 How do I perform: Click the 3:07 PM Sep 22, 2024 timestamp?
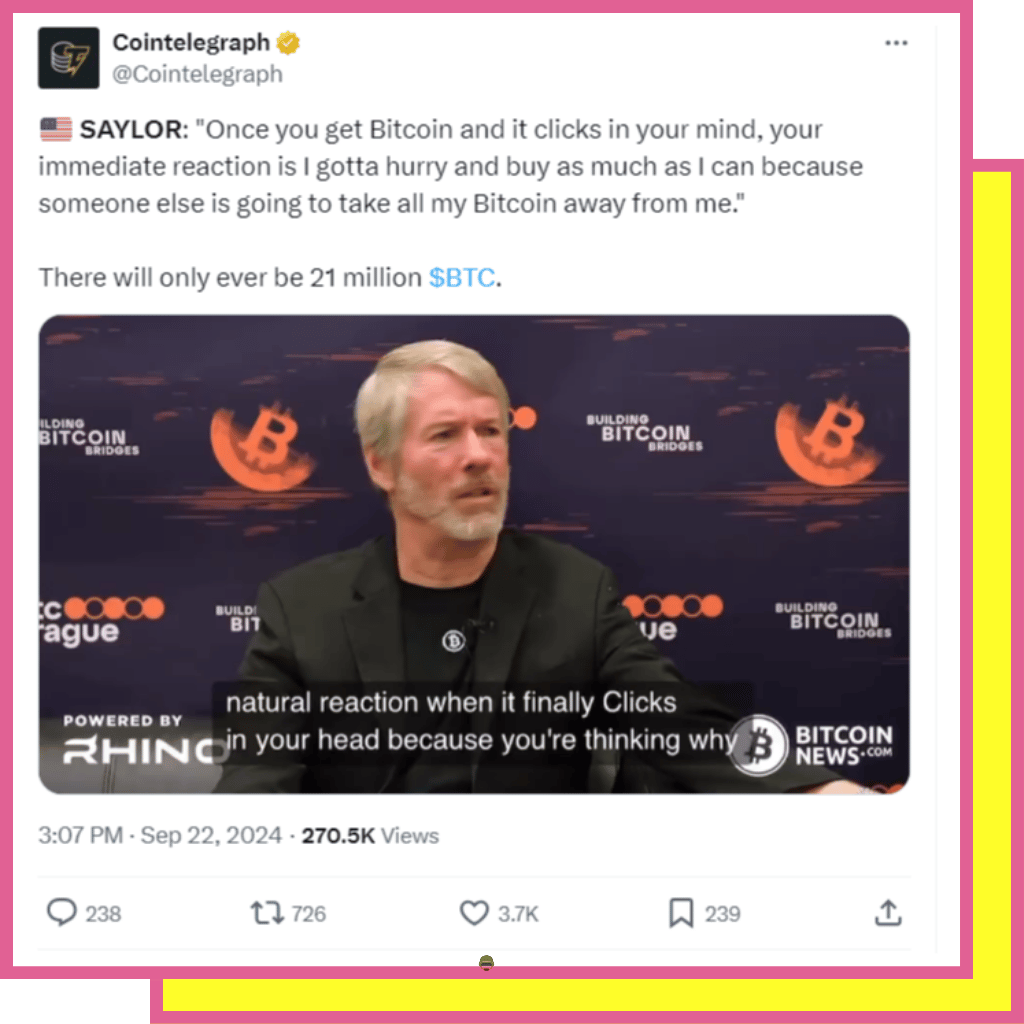pos(160,835)
